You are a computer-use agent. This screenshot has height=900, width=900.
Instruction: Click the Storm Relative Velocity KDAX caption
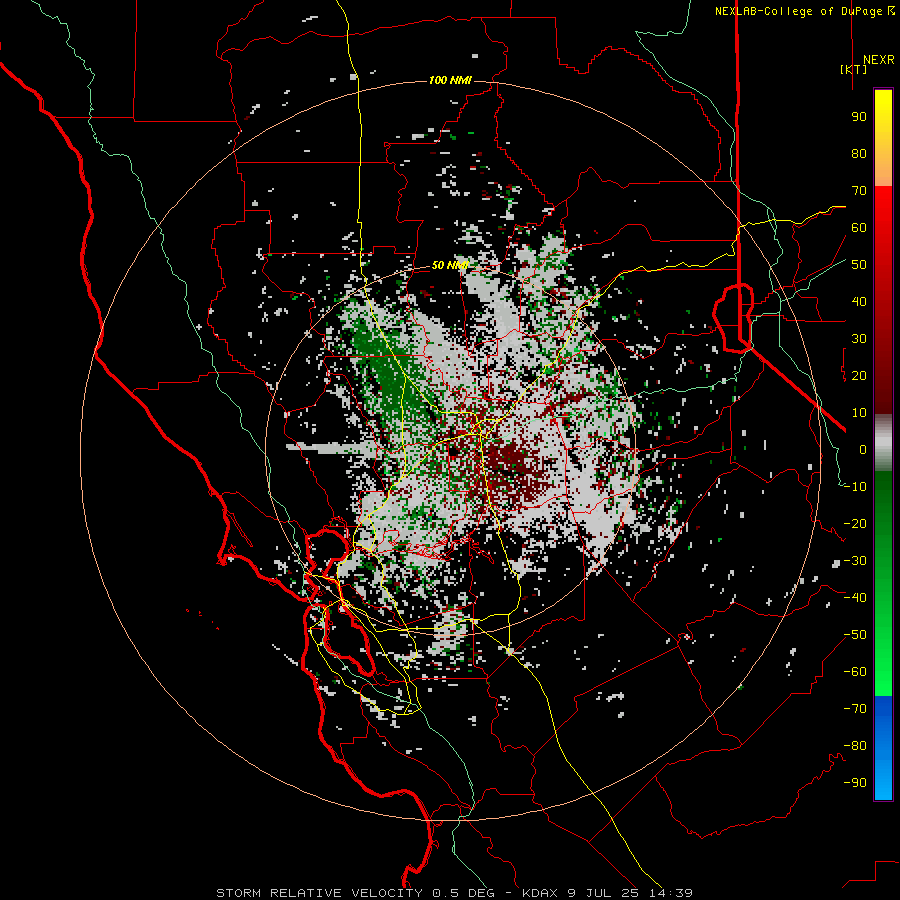[455, 893]
